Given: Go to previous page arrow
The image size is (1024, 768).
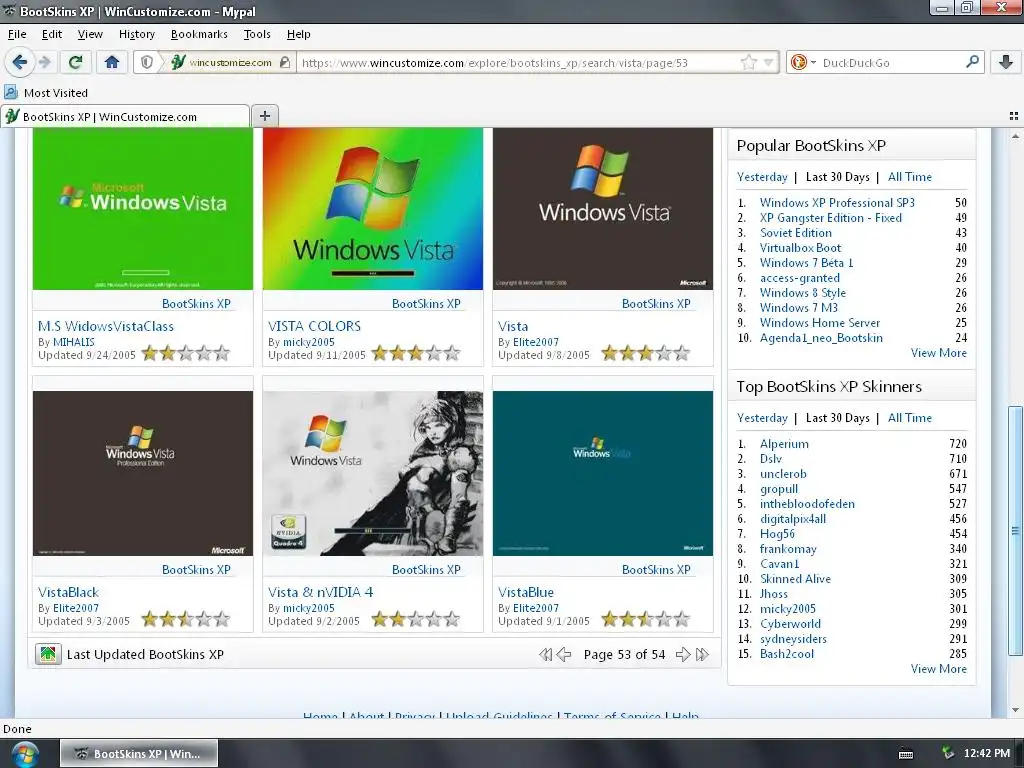Looking at the screenshot, I should click(564, 654).
